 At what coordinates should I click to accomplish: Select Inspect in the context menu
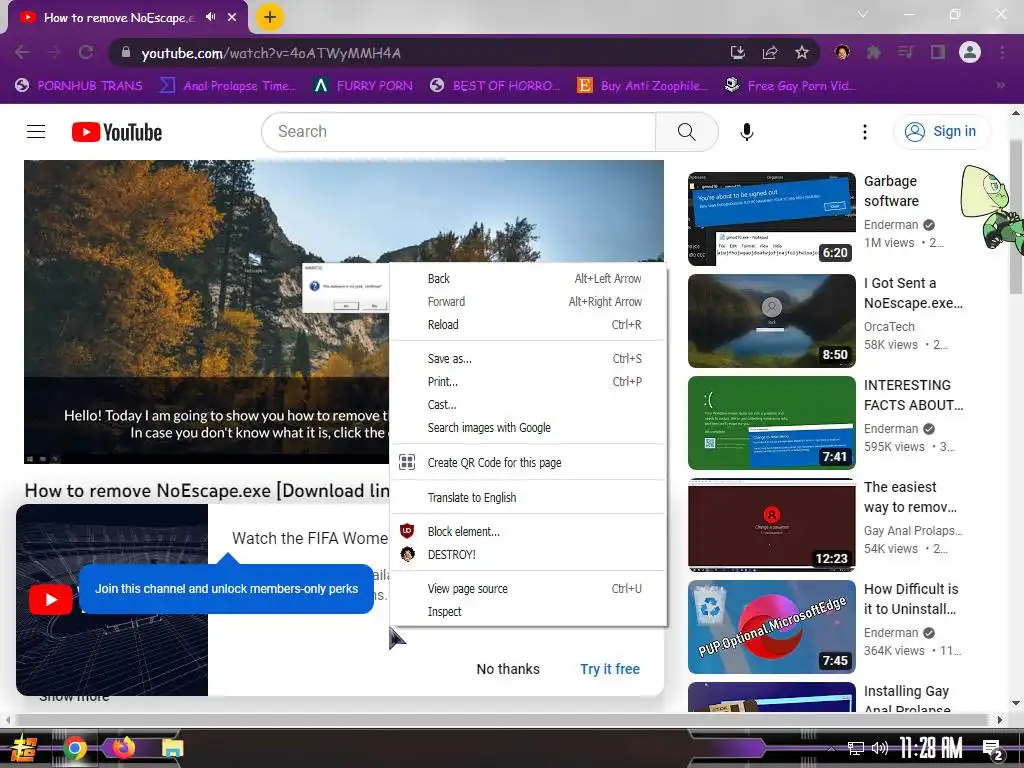(x=528, y=612)
